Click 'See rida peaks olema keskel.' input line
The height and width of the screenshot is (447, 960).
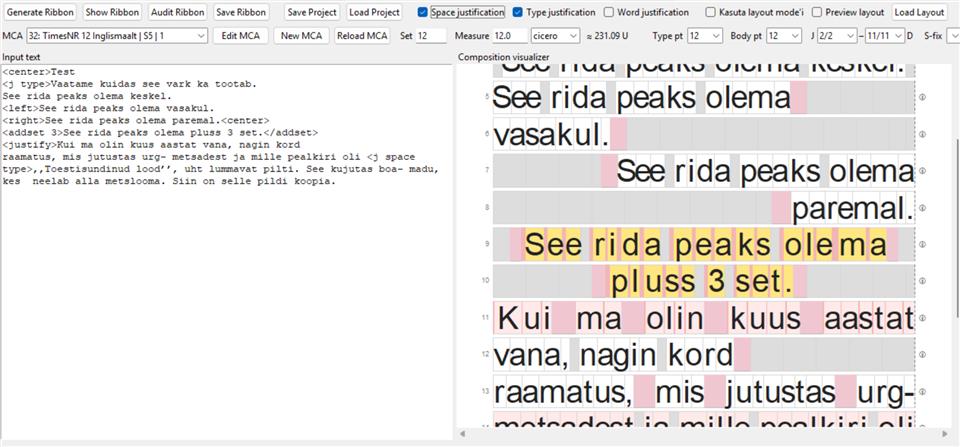88,96
